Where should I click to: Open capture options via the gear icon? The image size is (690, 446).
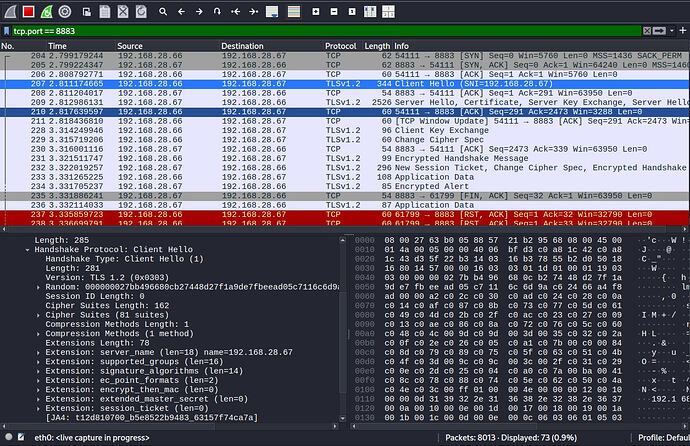click(x=65, y=12)
